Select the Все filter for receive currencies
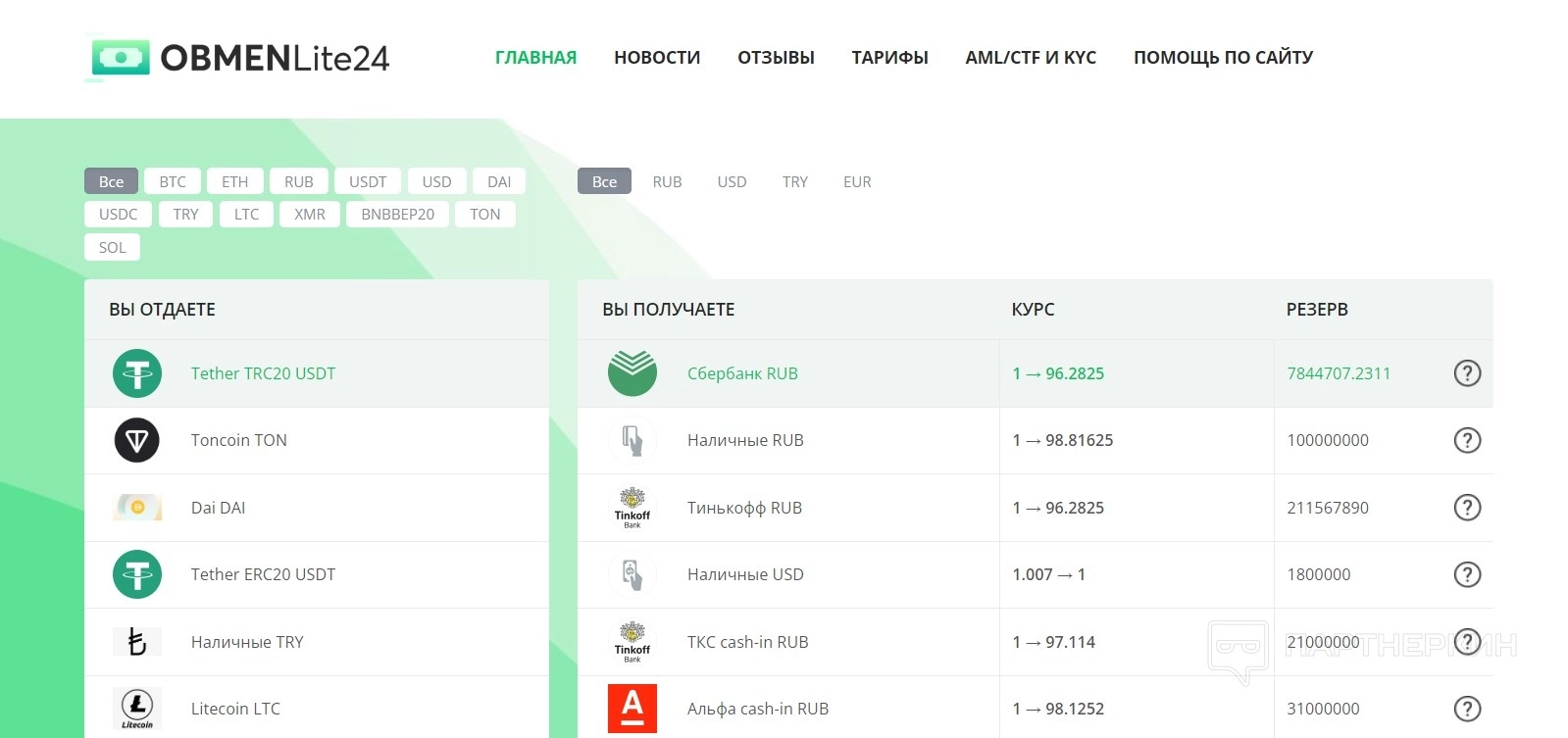Screen dimensions: 1568x738 pos(604,181)
